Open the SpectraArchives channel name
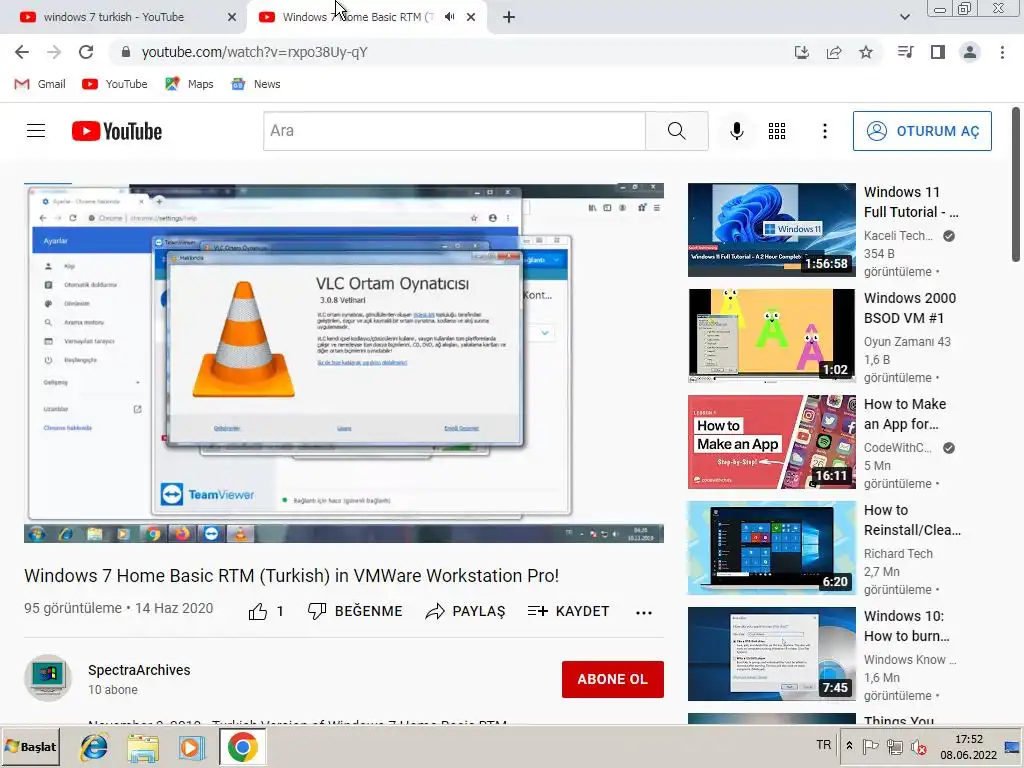Viewport: 1024px width, 768px height. click(139, 670)
